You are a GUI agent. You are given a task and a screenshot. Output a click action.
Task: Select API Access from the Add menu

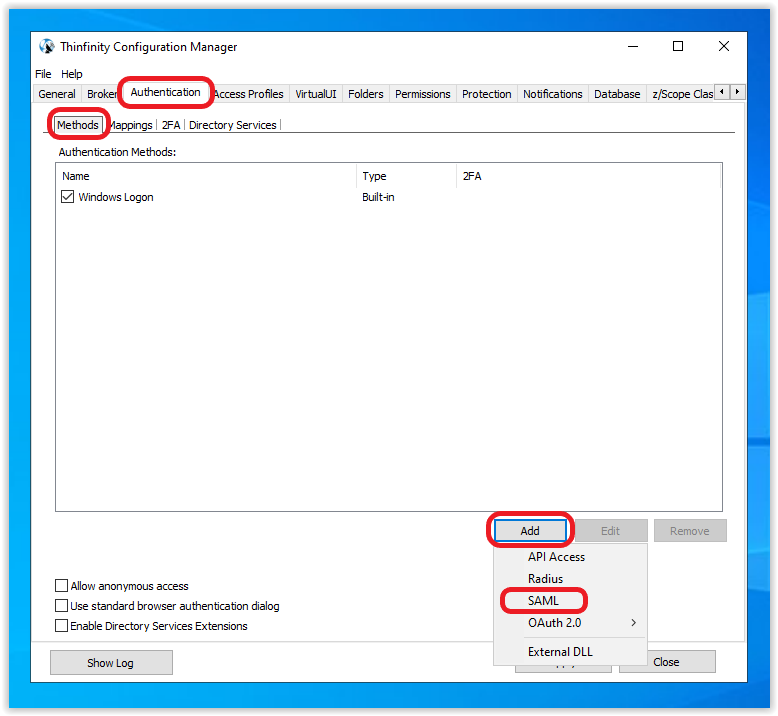(x=556, y=557)
